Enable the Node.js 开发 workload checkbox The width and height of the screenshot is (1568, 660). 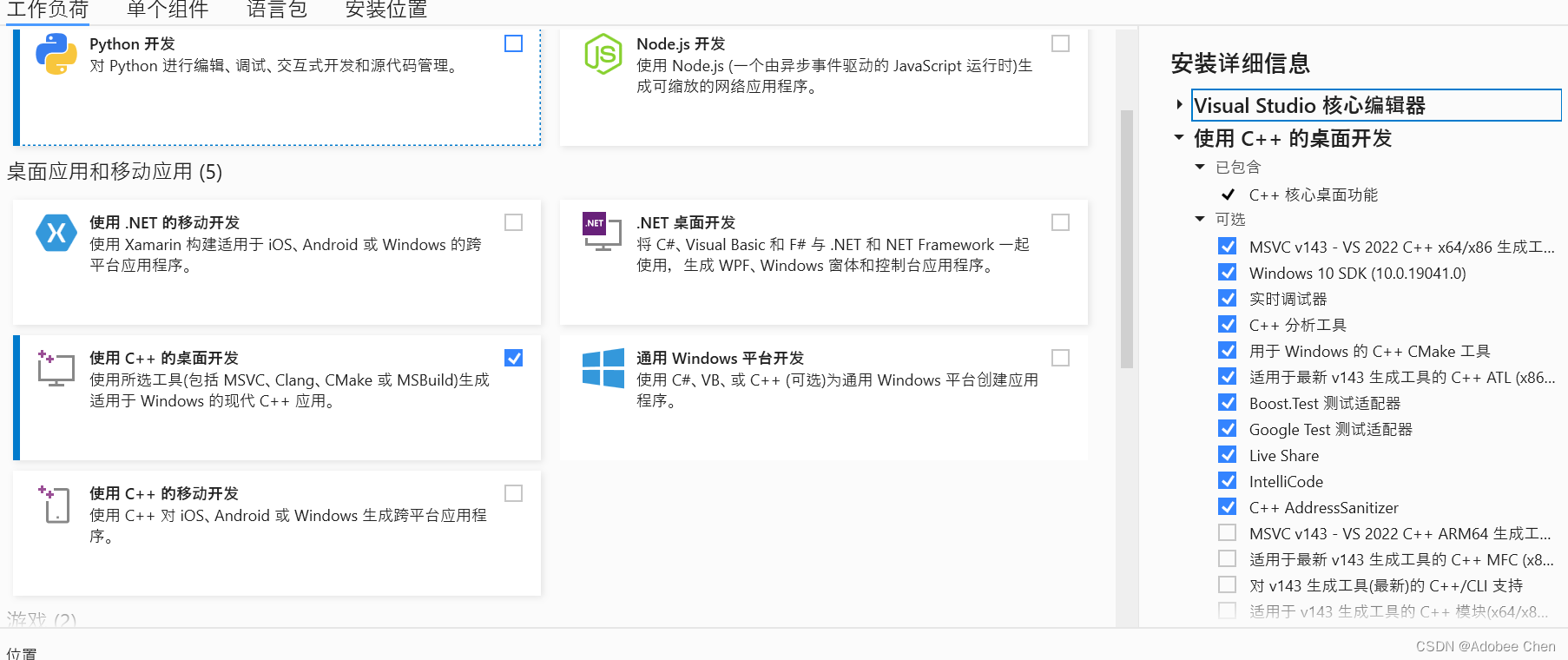point(1060,43)
